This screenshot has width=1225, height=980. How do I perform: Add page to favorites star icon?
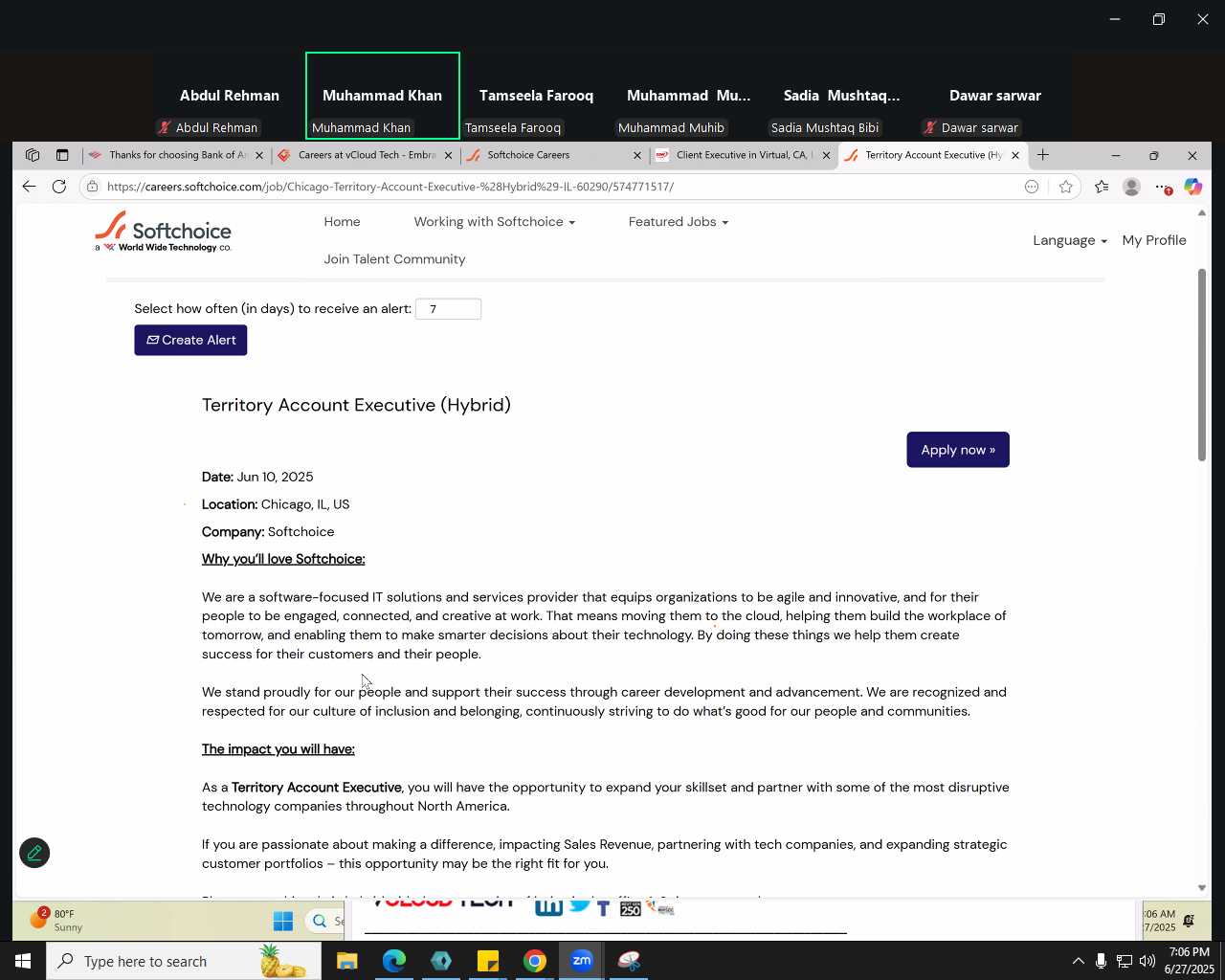(1066, 187)
